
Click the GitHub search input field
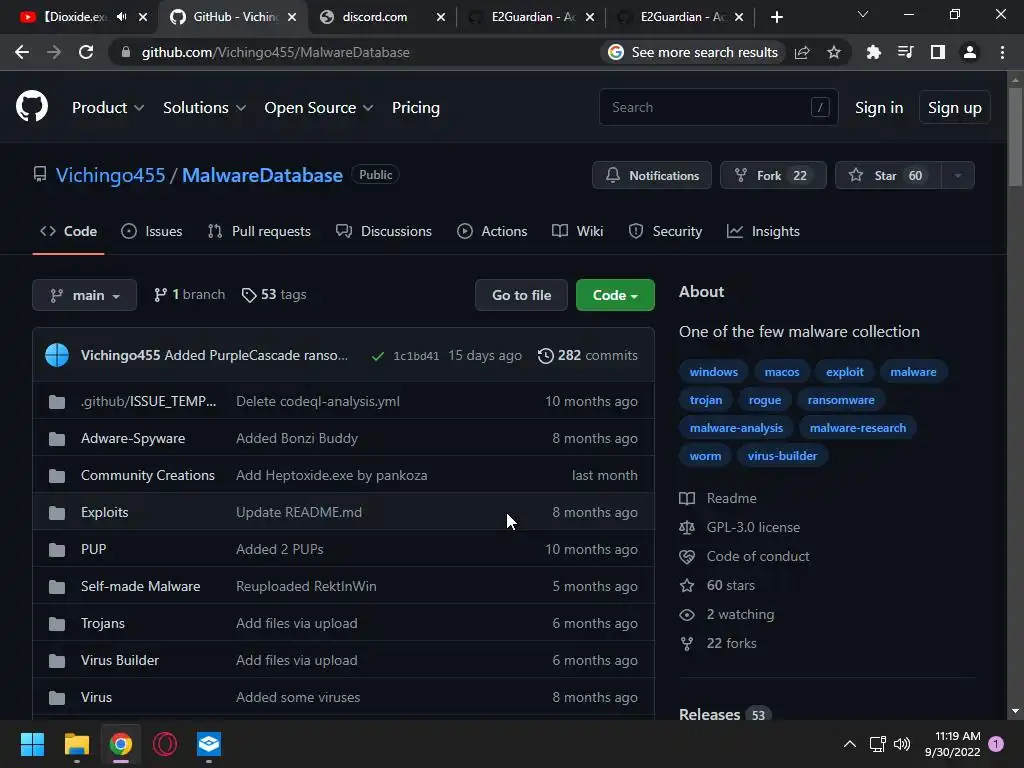(718, 107)
